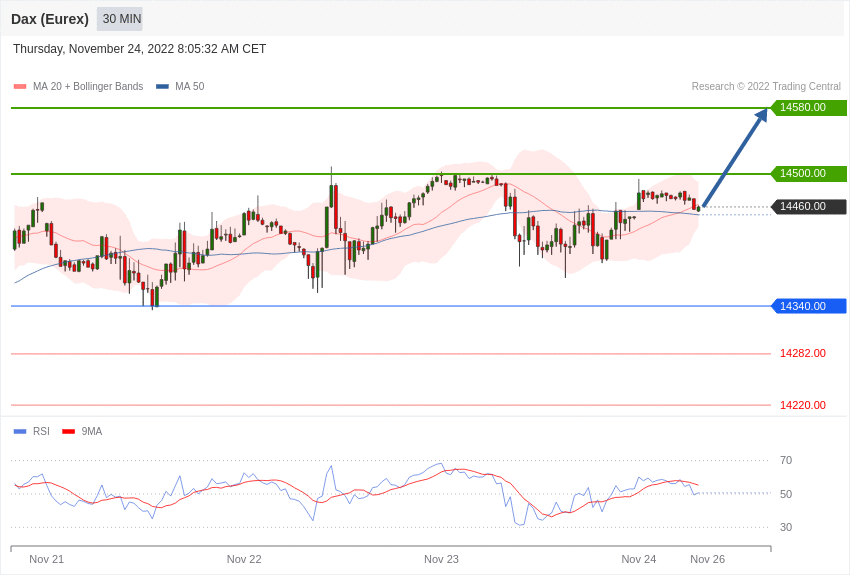Click the 'Nov 23' date axis label
Screen dimensions: 850x576
(441, 559)
